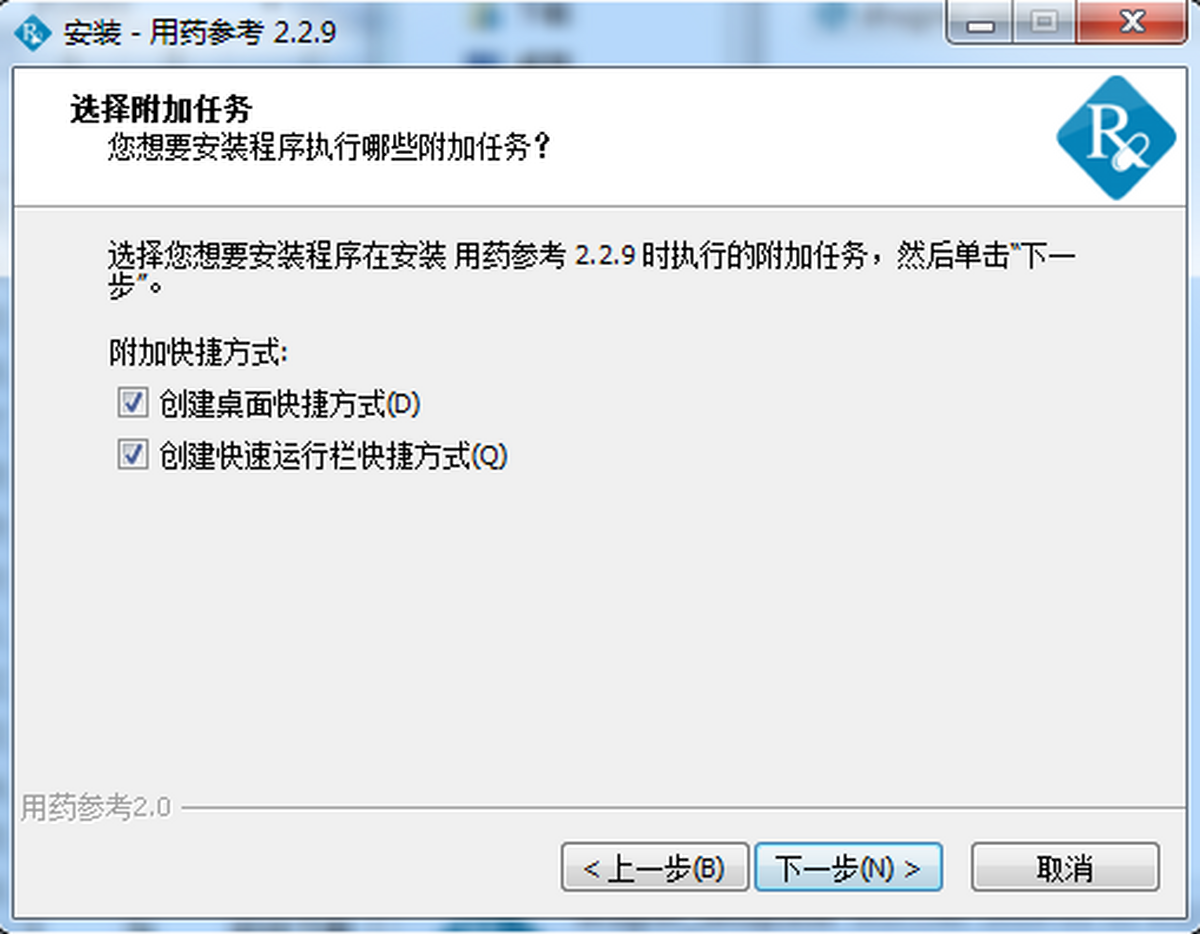Minimize the installer window

tap(981, 23)
